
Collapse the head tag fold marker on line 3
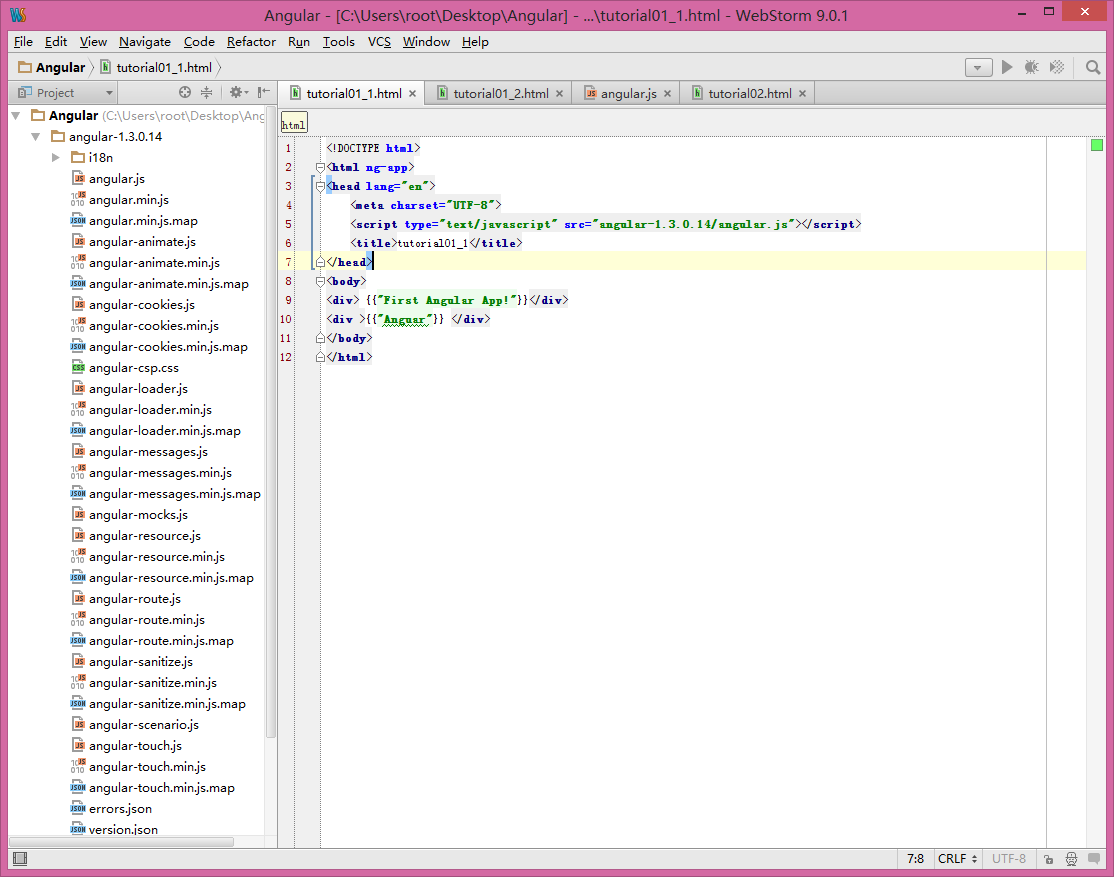320,186
